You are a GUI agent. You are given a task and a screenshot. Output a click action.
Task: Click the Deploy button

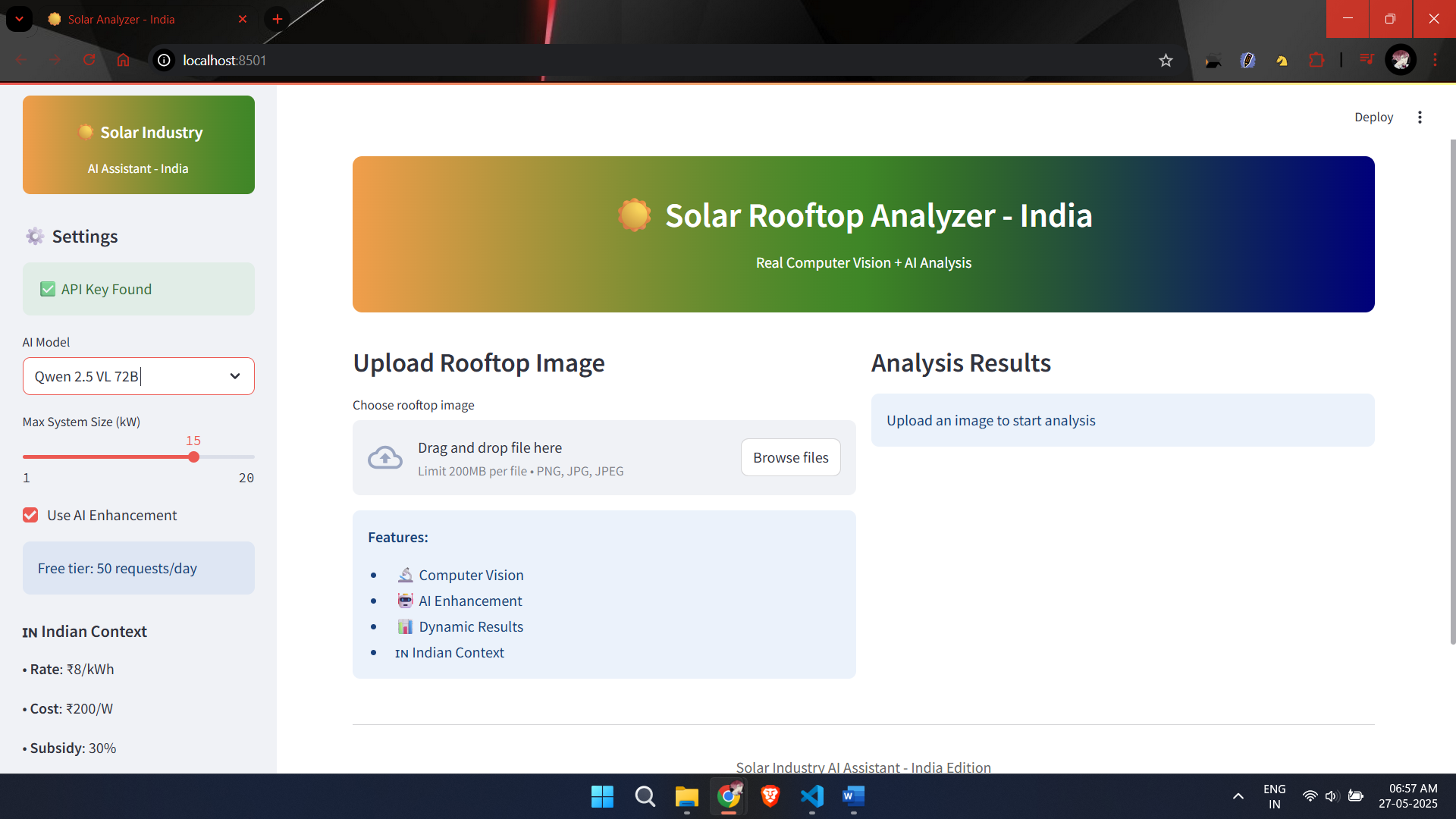(1373, 117)
